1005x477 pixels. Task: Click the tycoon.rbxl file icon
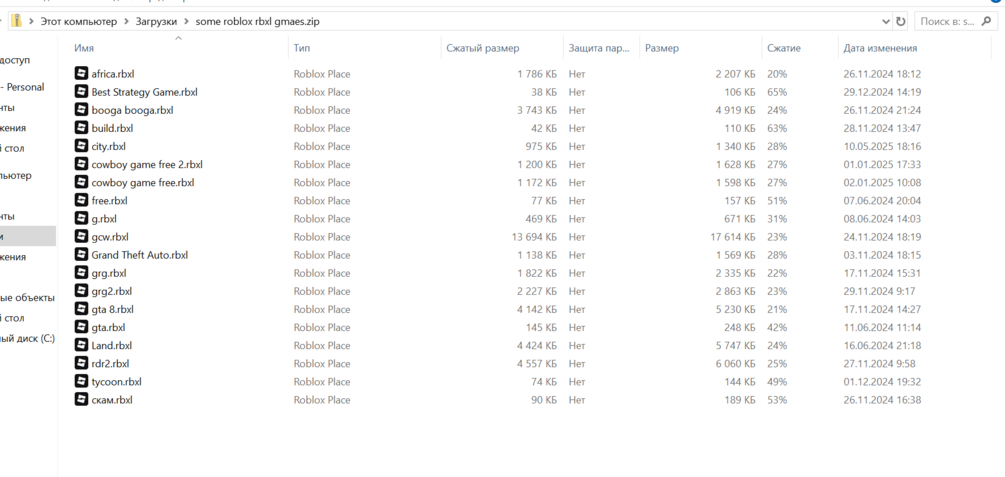click(81, 381)
